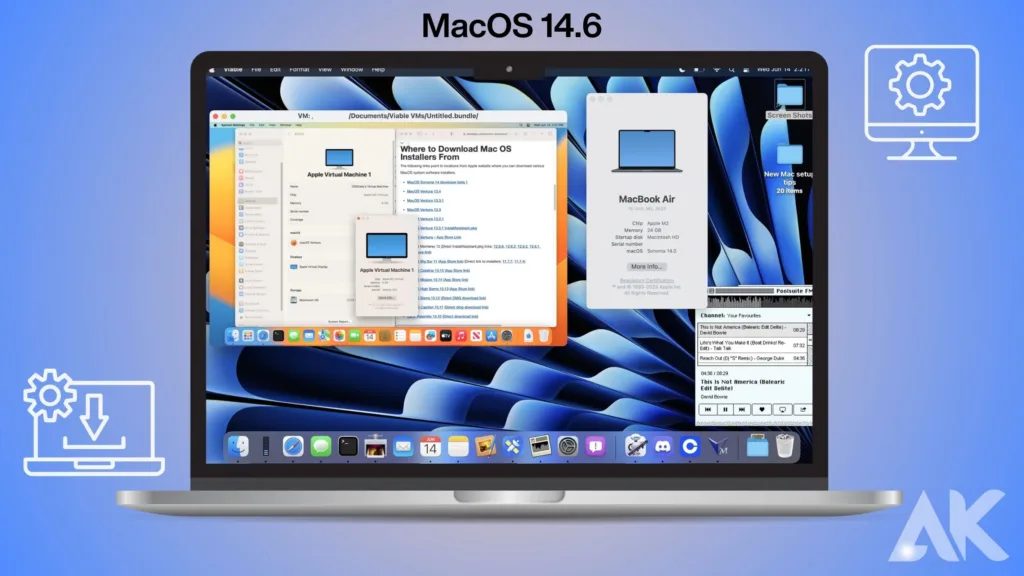Open the View menu

[x=325, y=69]
